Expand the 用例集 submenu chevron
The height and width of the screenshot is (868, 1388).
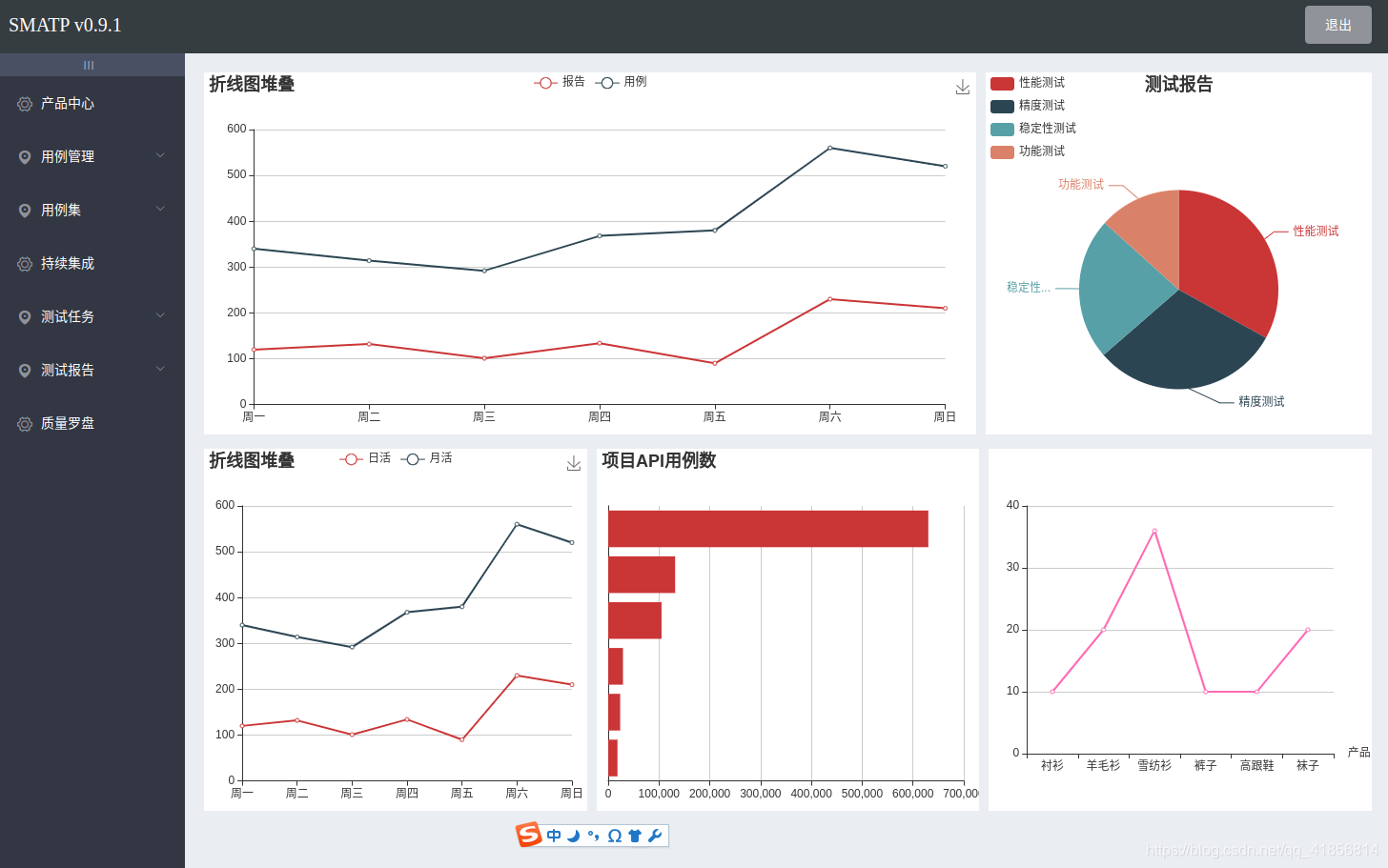tap(160, 209)
